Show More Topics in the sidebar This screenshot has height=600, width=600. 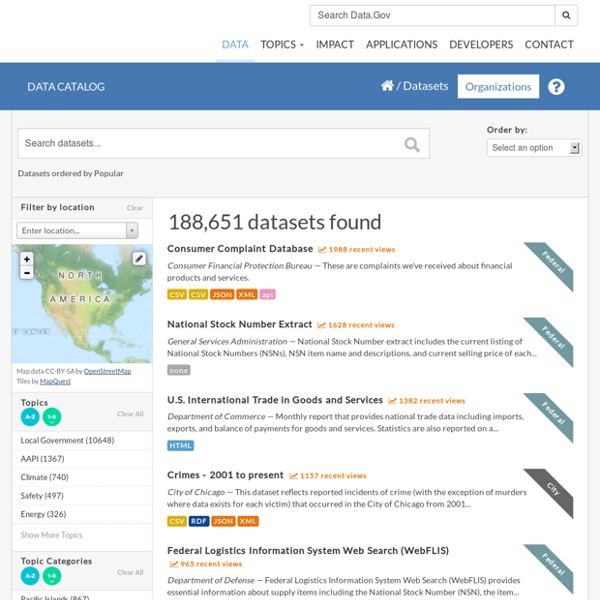[x=51, y=535]
